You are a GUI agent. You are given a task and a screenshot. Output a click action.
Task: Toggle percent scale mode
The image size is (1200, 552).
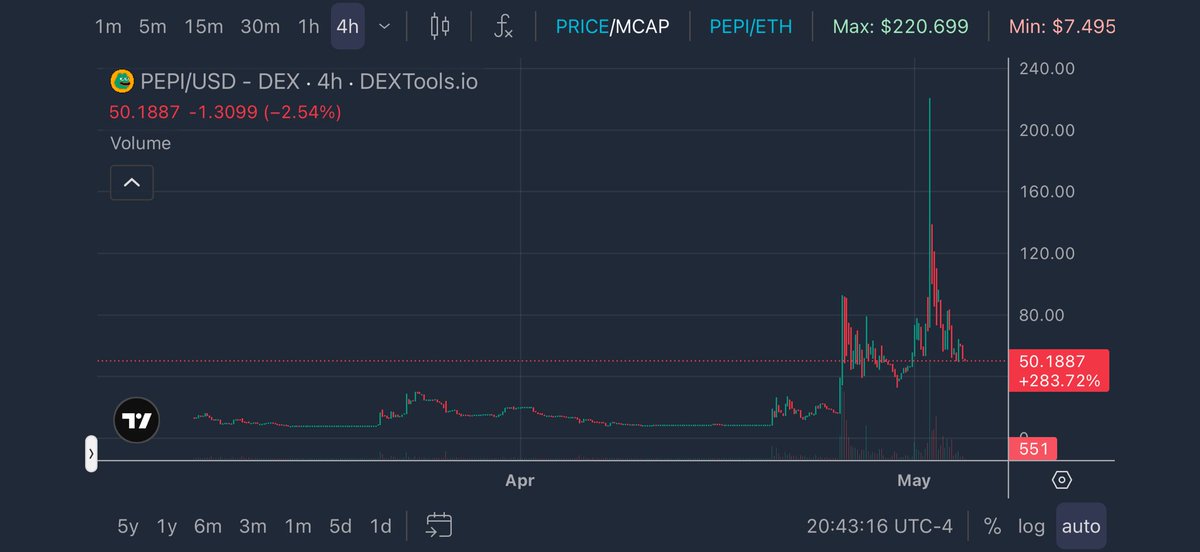[x=992, y=525]
